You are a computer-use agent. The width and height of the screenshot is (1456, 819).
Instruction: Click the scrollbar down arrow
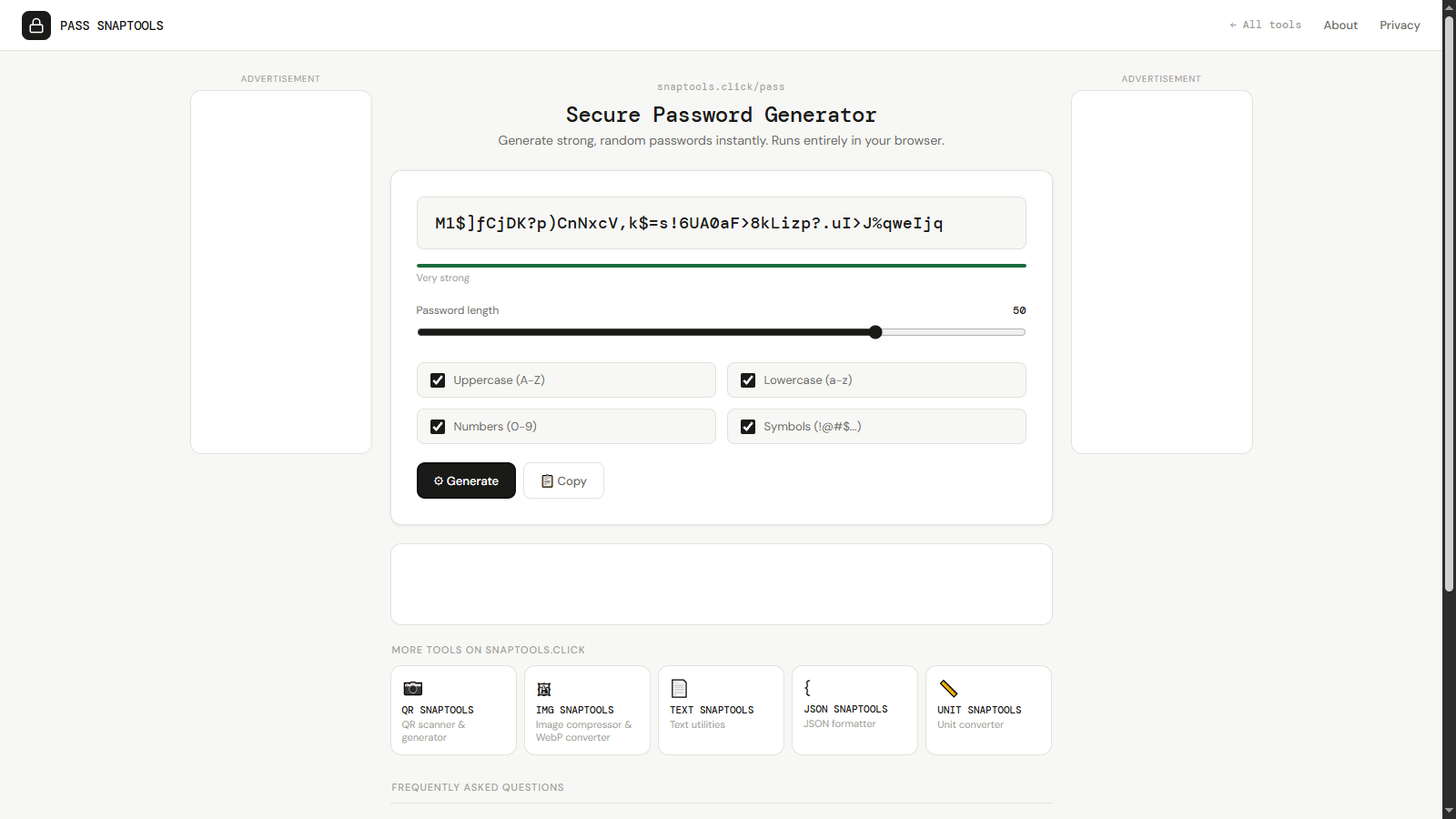click(1449, 811)
